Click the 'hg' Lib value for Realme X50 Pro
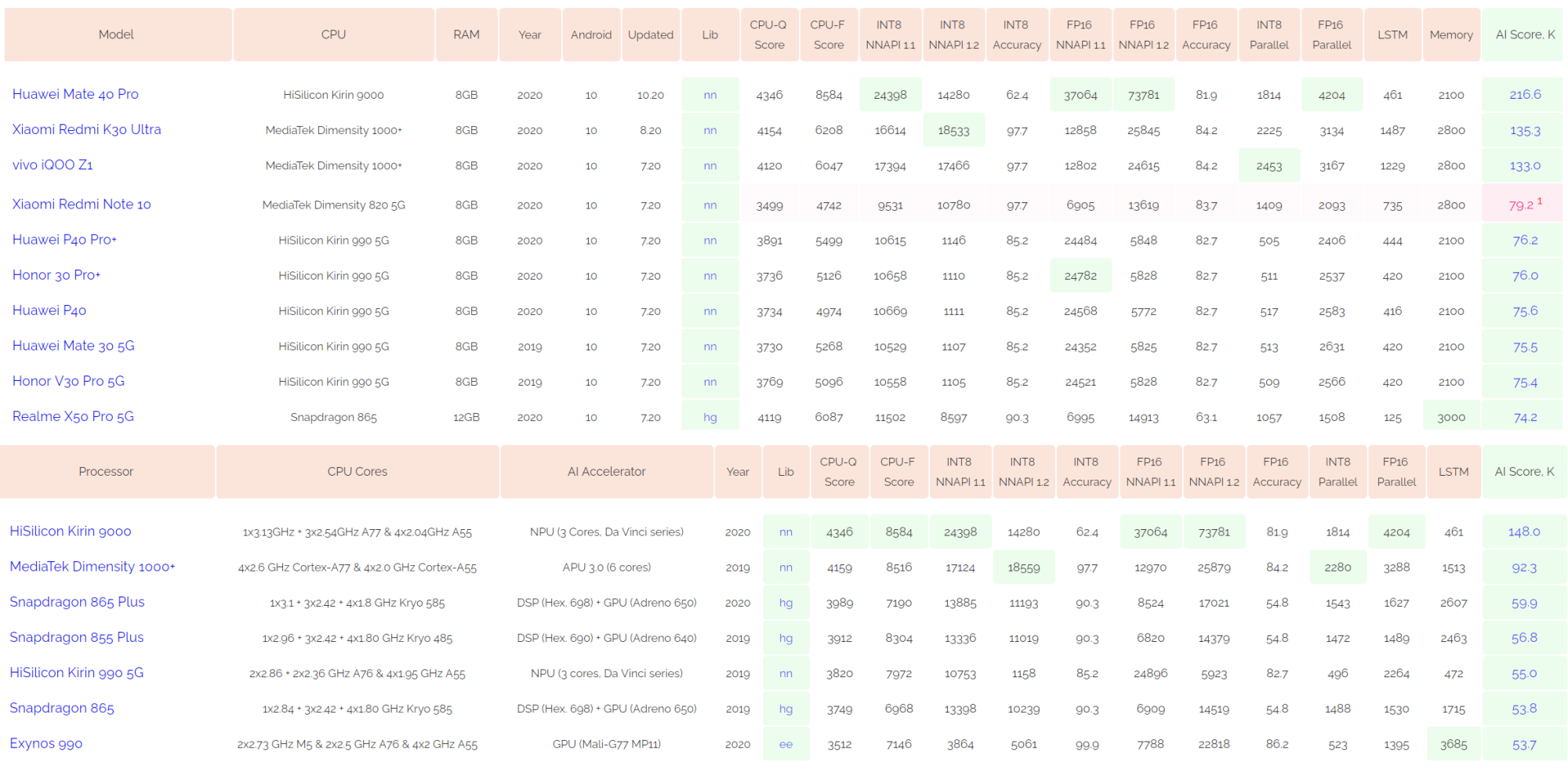This screenshot has height=776, width=1568. coord(710,417)
